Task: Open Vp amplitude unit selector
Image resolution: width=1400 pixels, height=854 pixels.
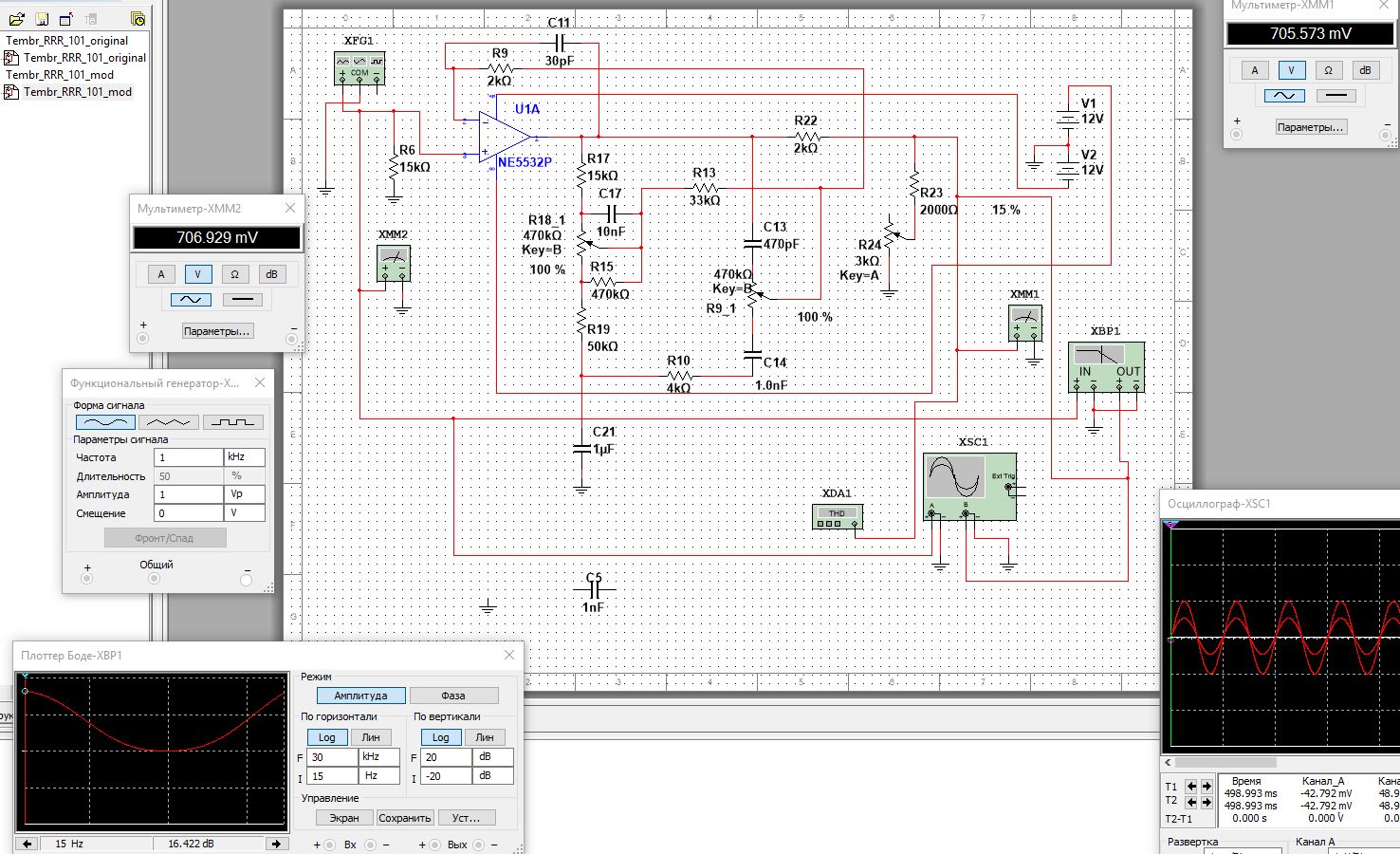Action: tap(245, 494)
